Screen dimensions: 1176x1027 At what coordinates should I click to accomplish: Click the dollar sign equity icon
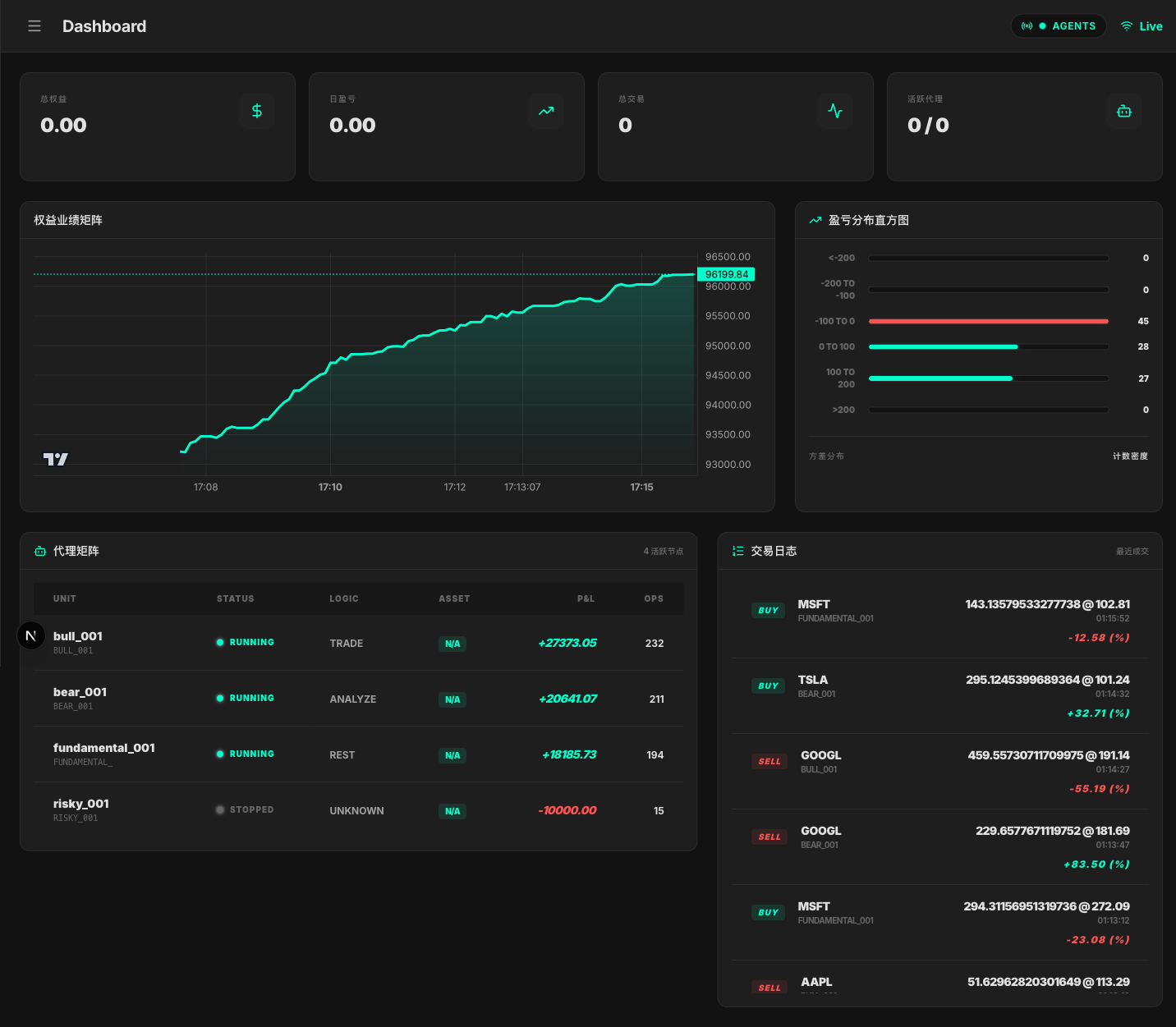coord(257,111)
